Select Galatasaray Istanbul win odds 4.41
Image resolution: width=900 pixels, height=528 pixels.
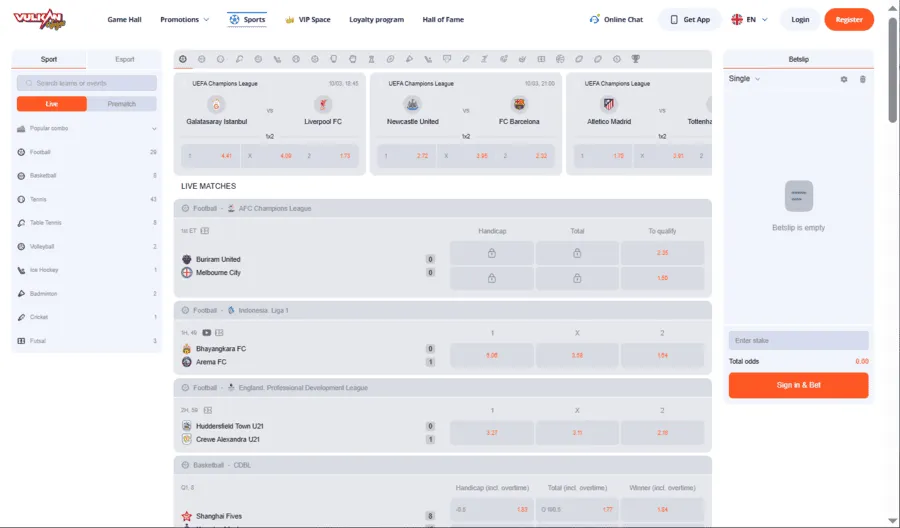[211, 156]
